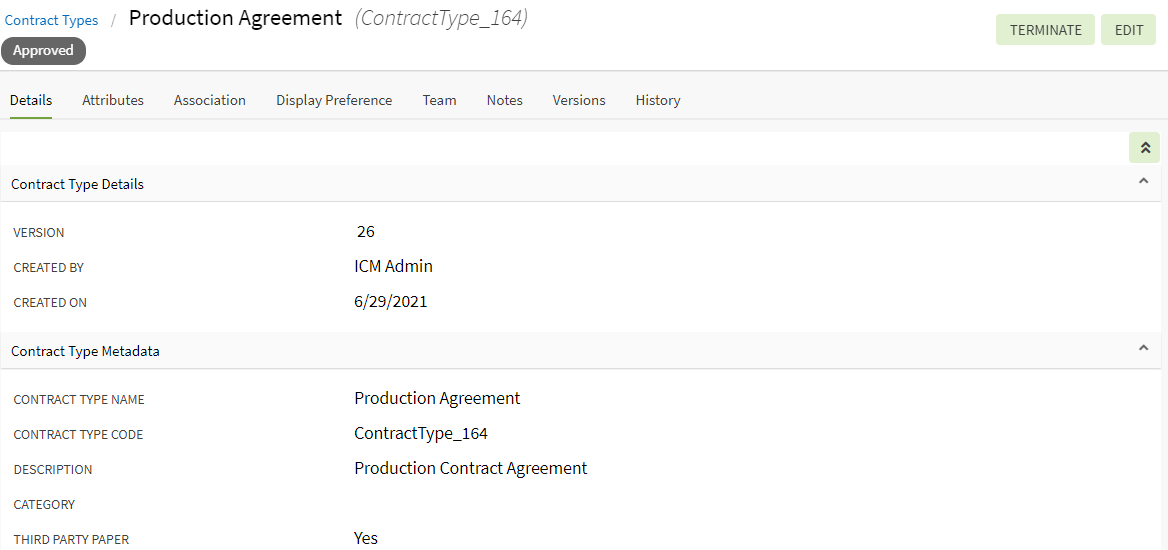
Task: Go back to Contract Types breadcrumb
Action: pos(52,20)
